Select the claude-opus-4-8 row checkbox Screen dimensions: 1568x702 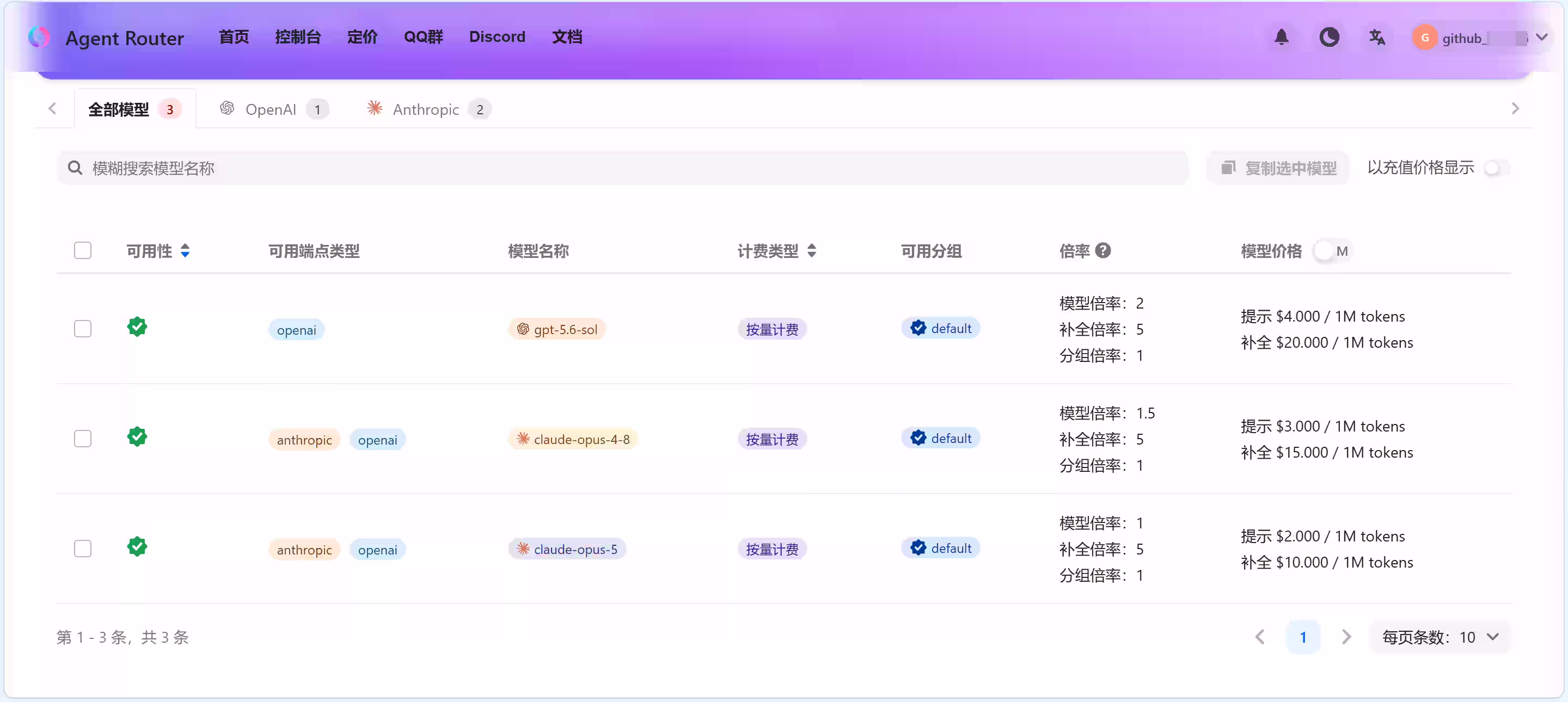pos(83,439)
